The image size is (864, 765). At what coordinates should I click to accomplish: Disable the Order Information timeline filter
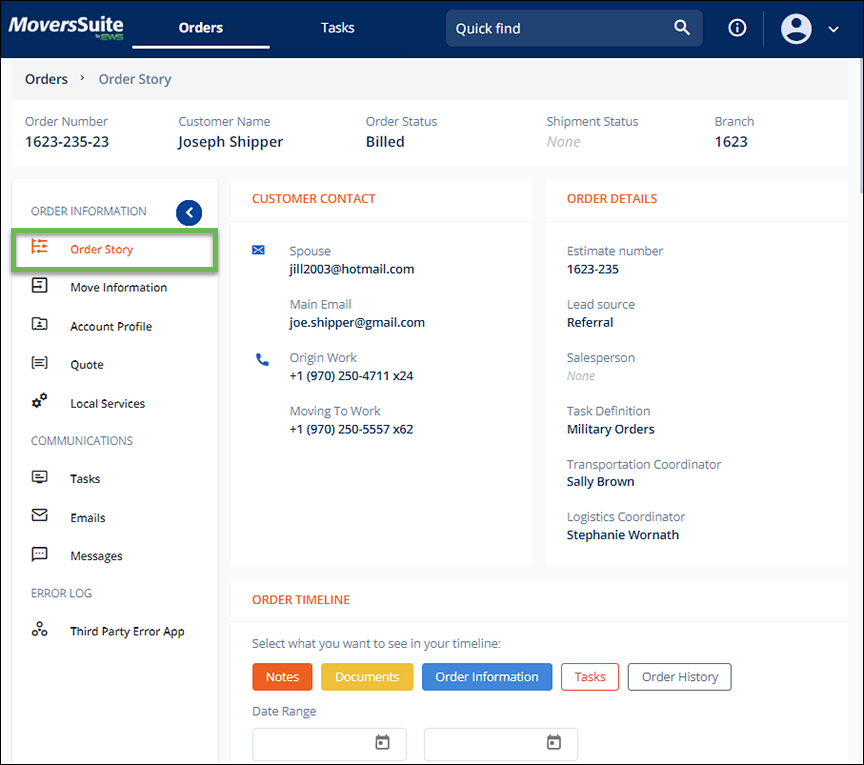[487, 677]
